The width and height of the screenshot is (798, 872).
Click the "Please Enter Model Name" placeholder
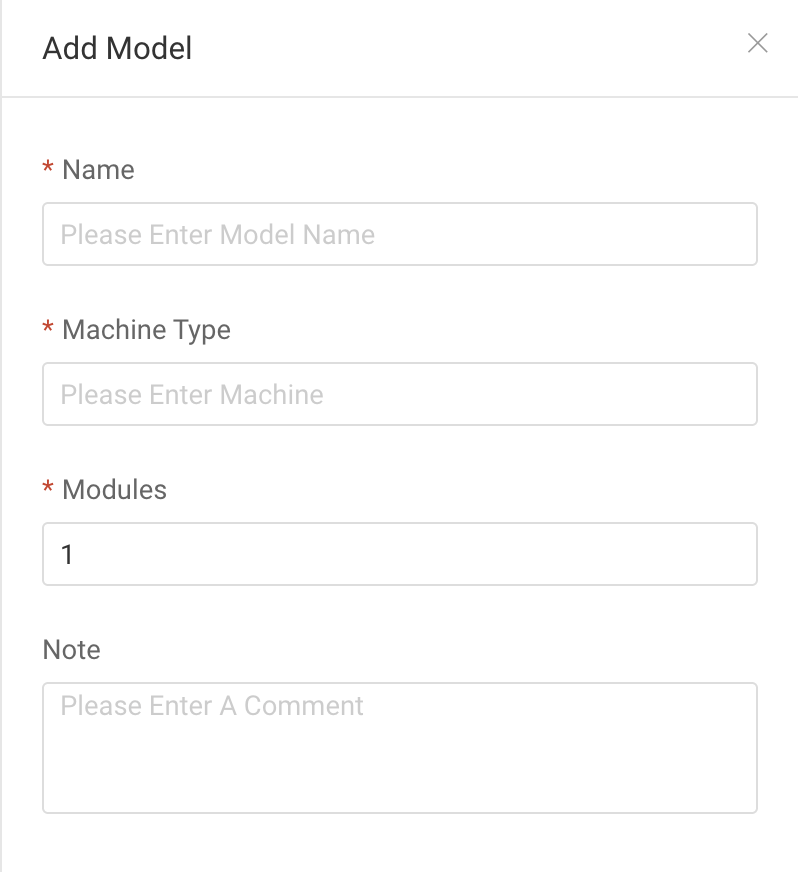click(218, 235)
